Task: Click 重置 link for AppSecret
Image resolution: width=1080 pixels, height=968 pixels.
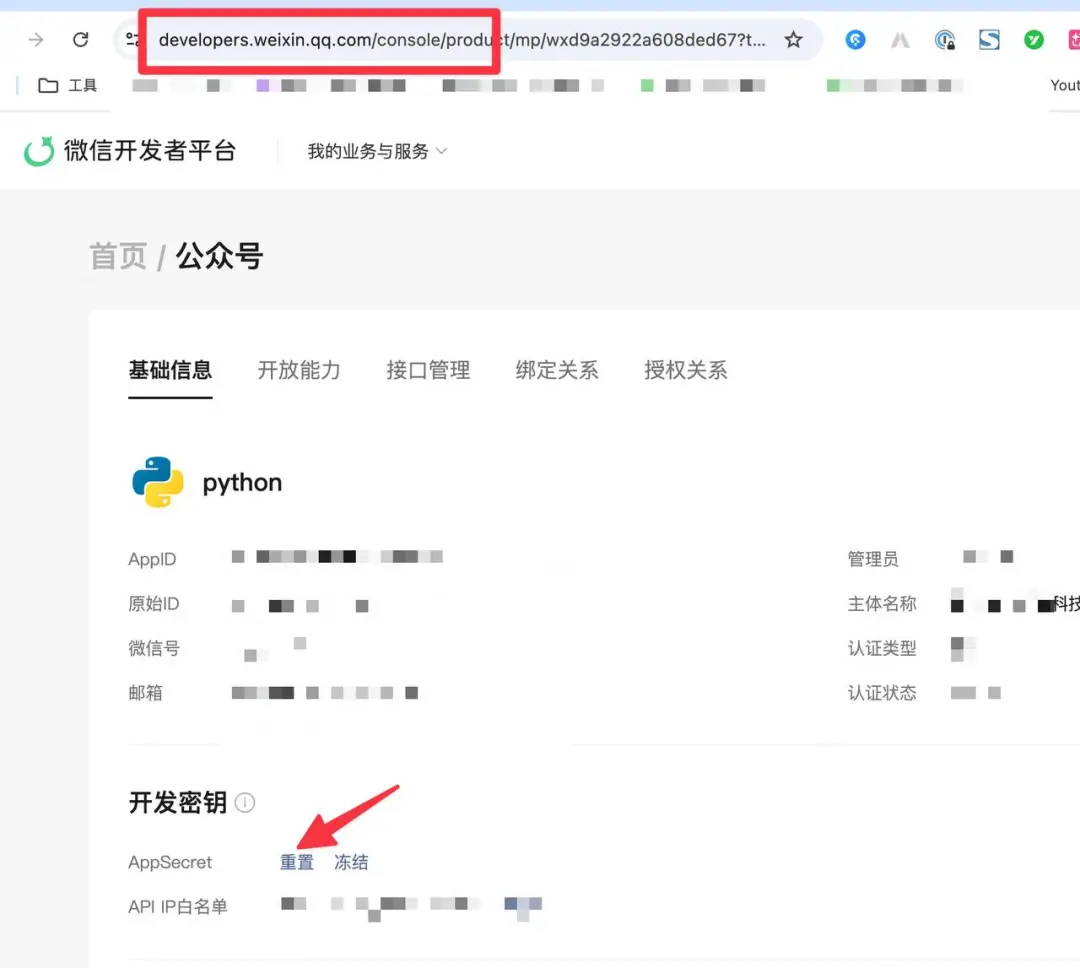Action: [x=297, y=862]
